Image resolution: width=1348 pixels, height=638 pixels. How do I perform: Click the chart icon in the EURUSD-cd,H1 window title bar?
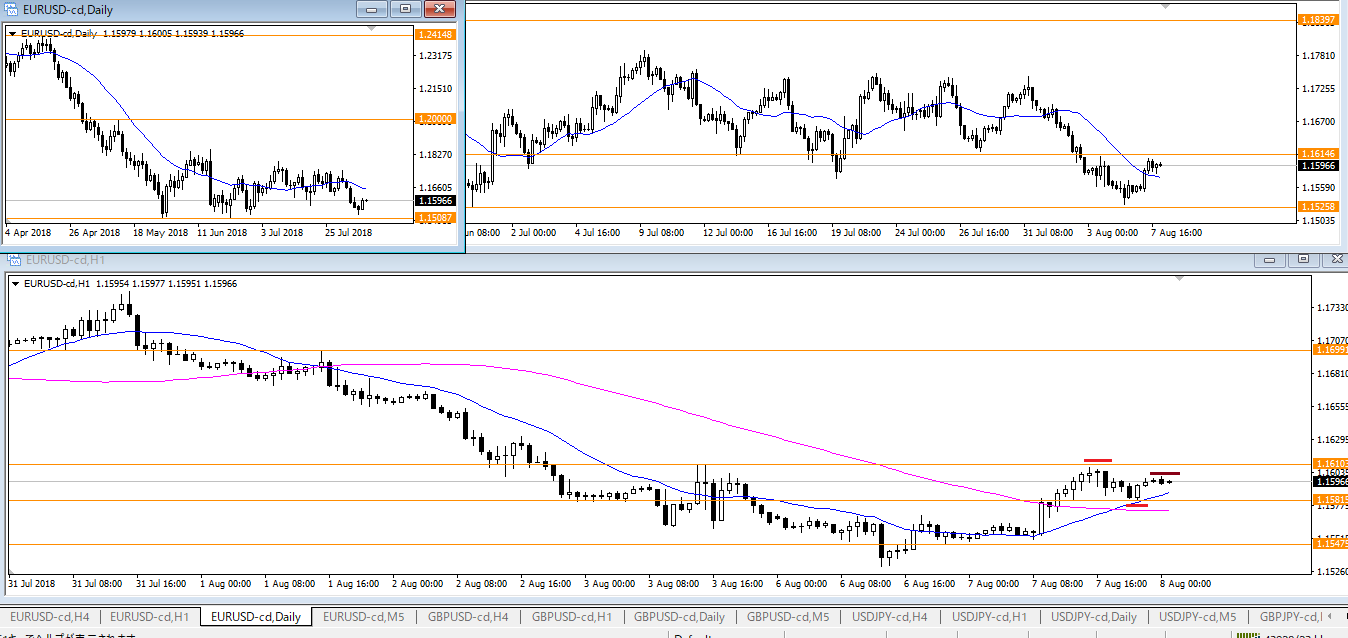[x=15, y=261]
